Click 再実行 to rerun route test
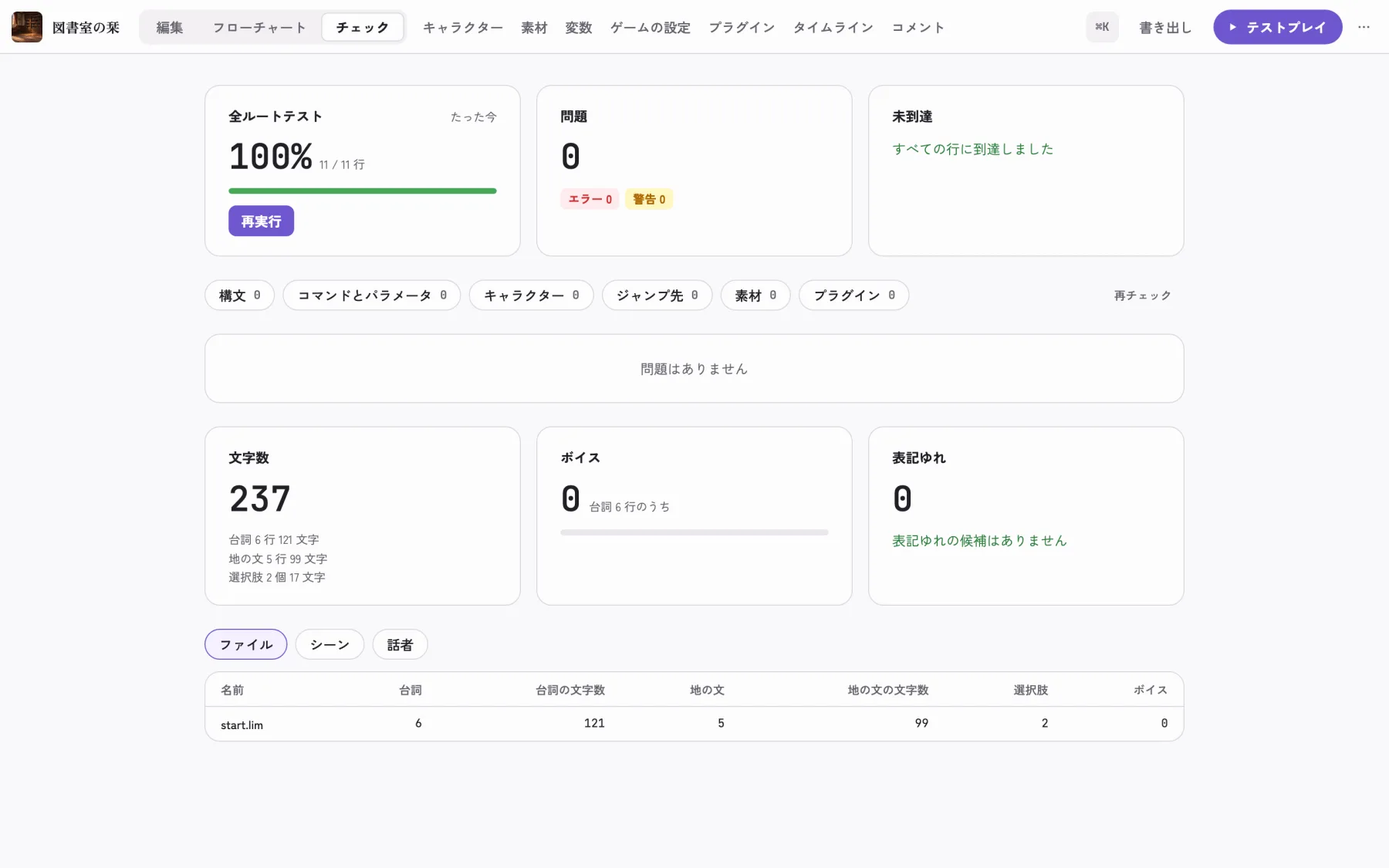Viewport: 1389px width, 868px height. (261, 221)
